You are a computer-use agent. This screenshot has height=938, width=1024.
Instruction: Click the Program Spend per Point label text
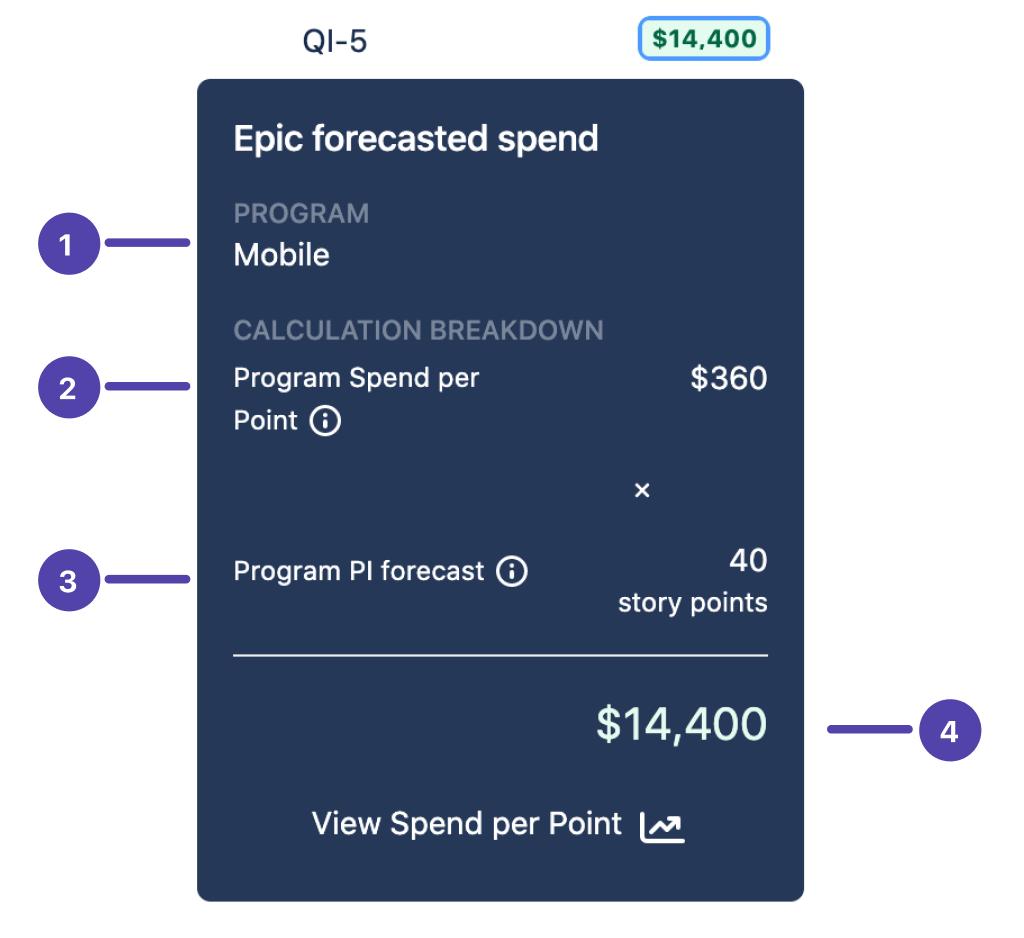pyautogui.click(x=356, y=379)
